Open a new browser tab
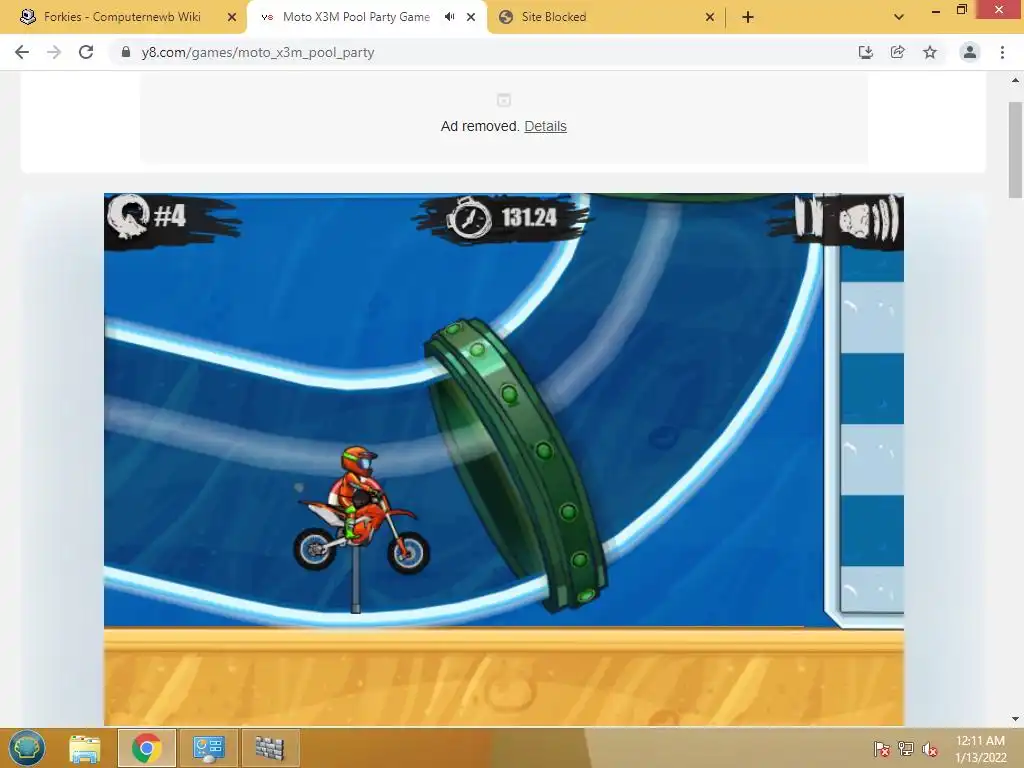 pos(748,17)
